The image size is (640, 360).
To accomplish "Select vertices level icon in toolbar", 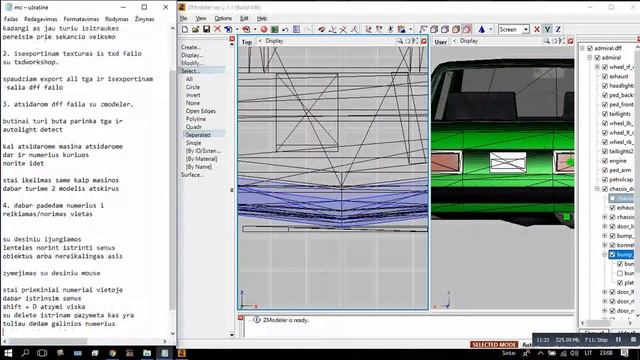I will point(423,29).
